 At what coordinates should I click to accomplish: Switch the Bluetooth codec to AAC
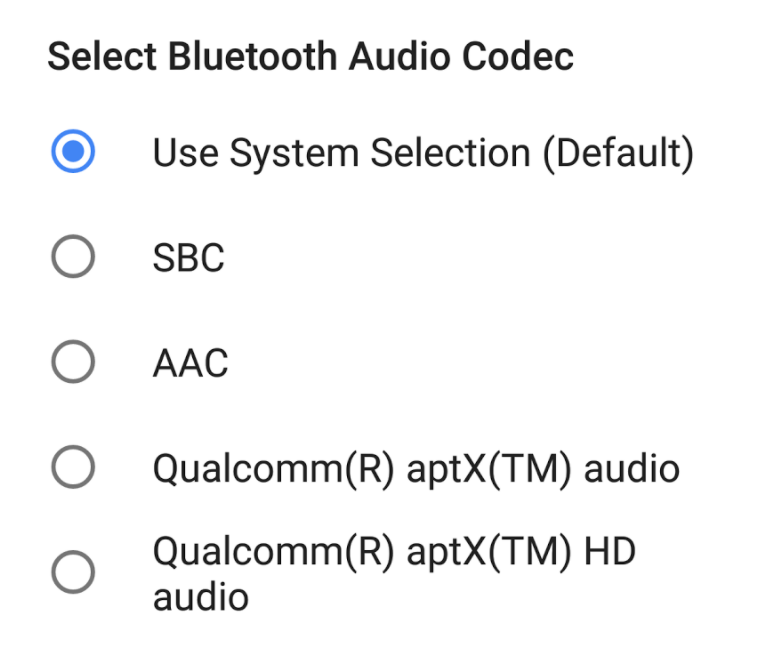pyautogui.click(x=73, y=363)
